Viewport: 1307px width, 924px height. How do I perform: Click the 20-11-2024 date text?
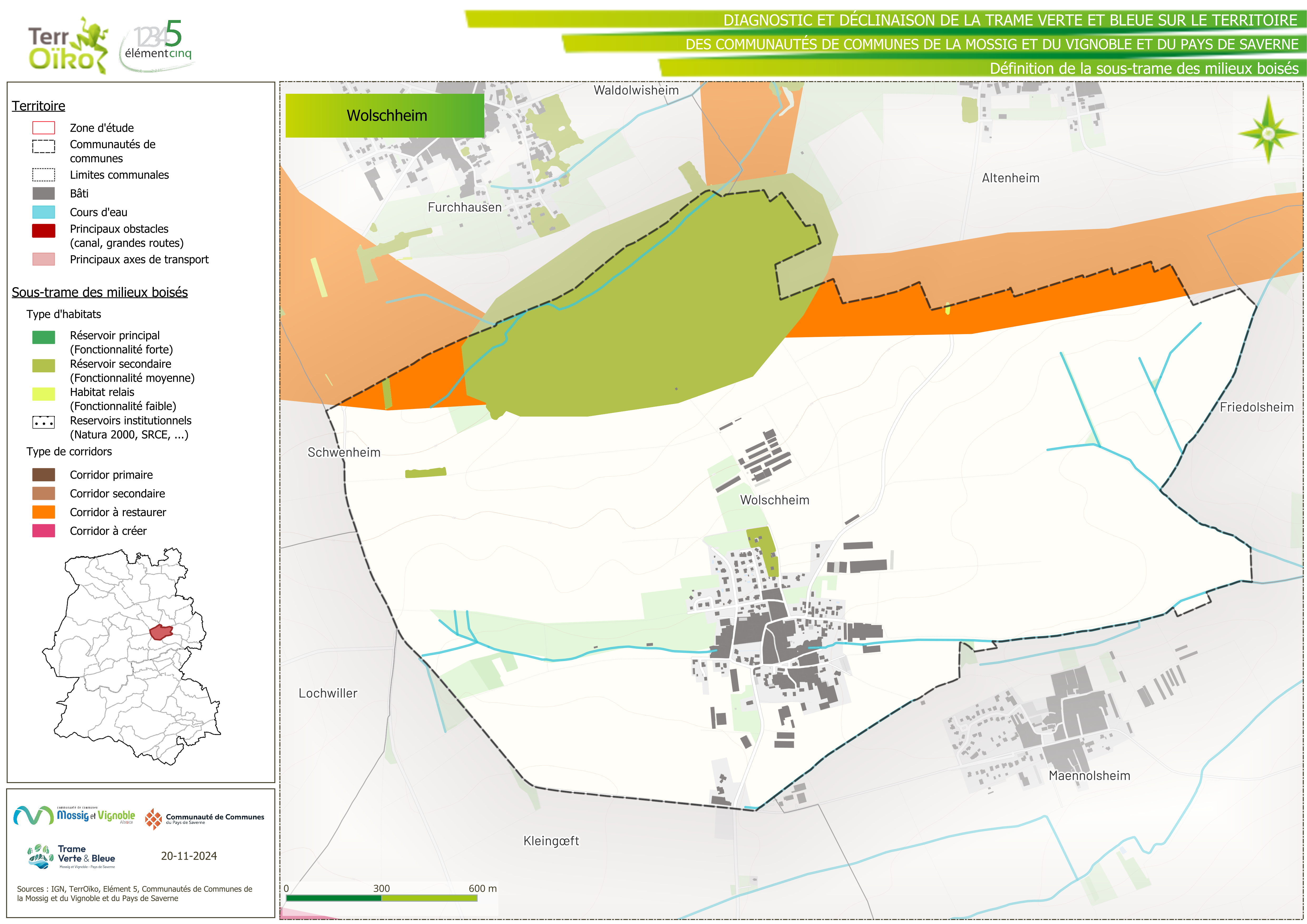click(x=189, y=856)
